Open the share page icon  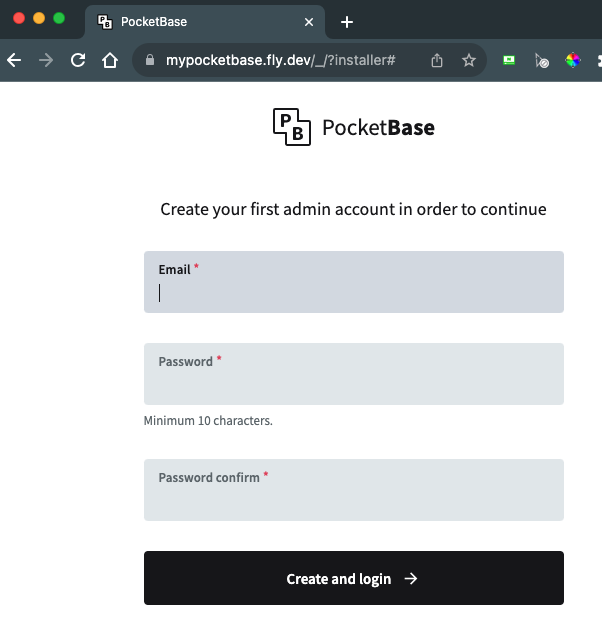point(437,60)
